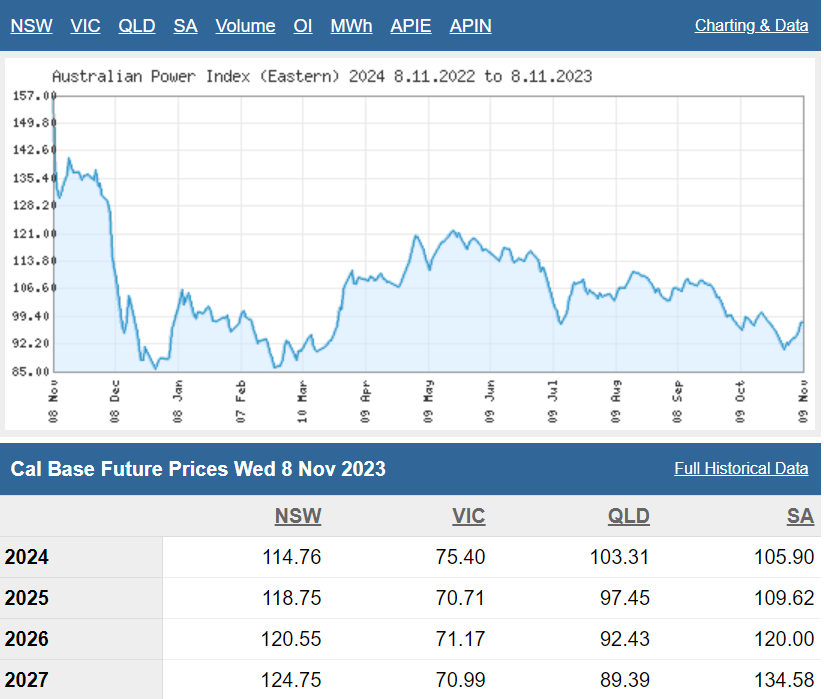Open the Full Historical Data link
Screen dimensions: 824x699
click(x=741, y=468)
